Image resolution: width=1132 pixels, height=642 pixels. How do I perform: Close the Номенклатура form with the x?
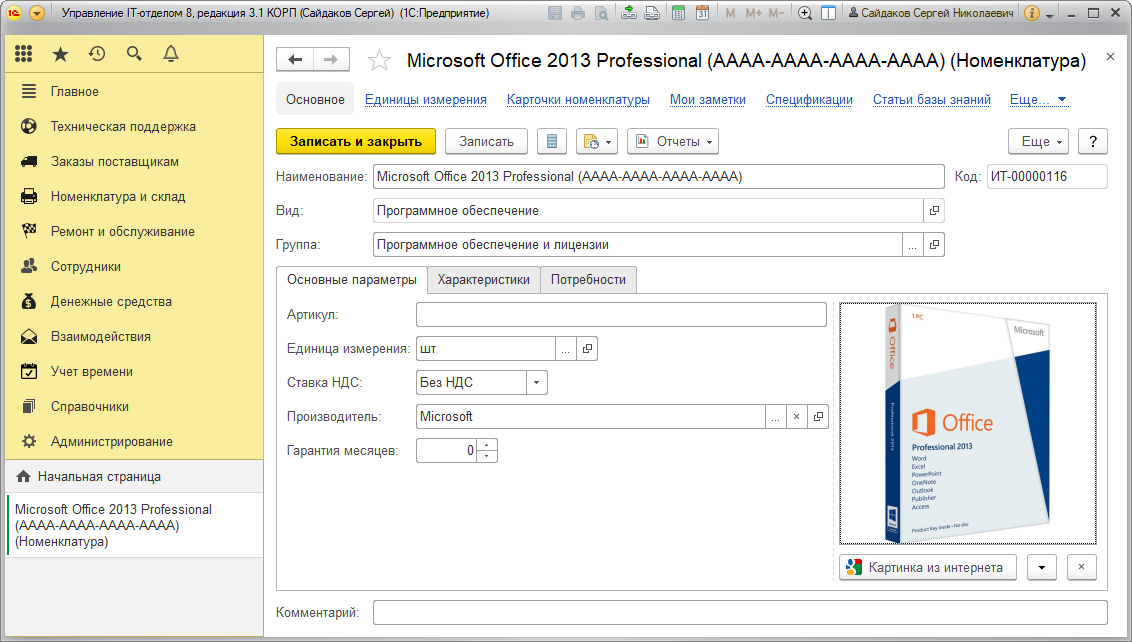pos(1110,57)
